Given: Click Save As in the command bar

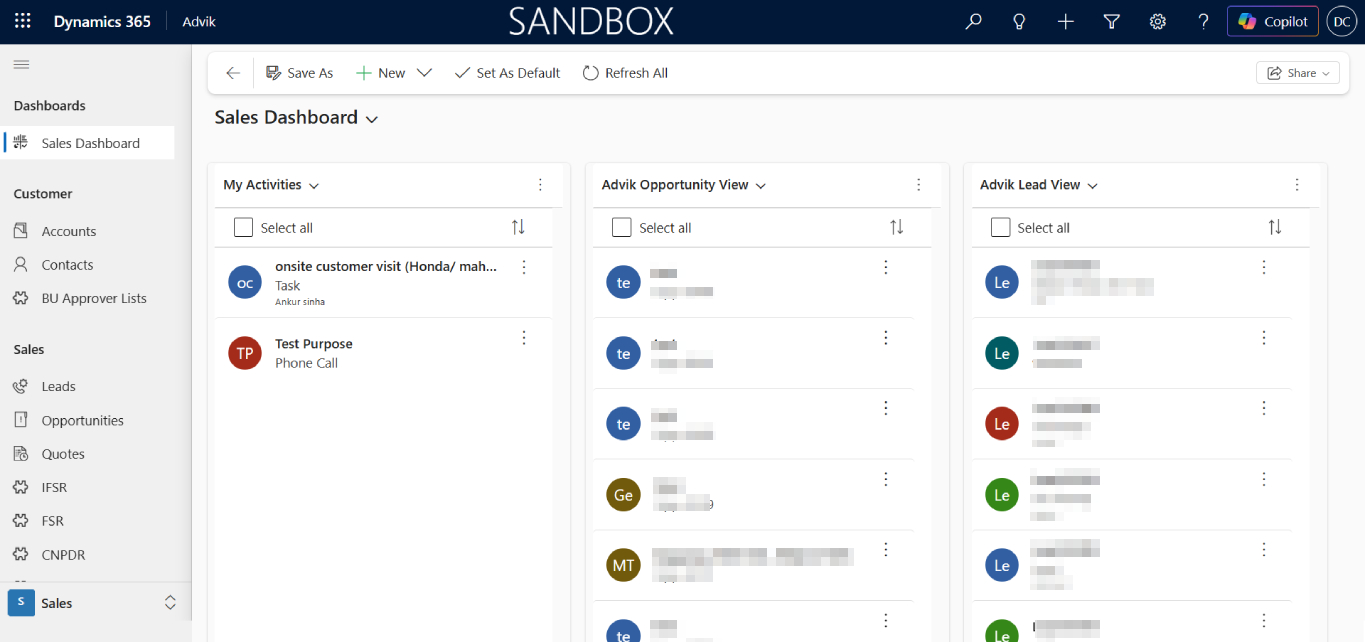Looking at the screenshot, I should coord(299,73).
